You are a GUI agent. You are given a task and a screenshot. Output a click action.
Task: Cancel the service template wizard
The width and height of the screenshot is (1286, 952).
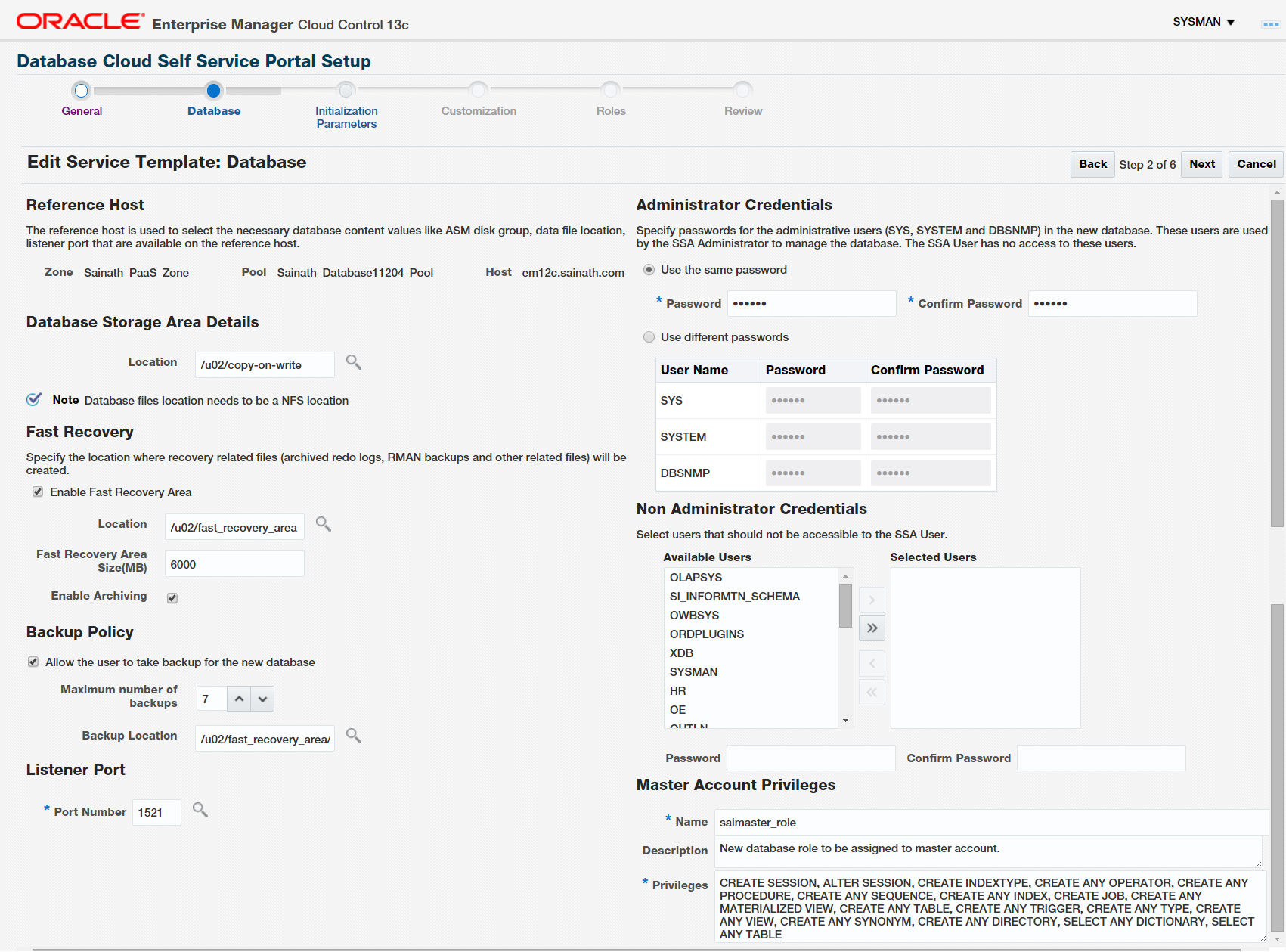tap(1257, 164)
